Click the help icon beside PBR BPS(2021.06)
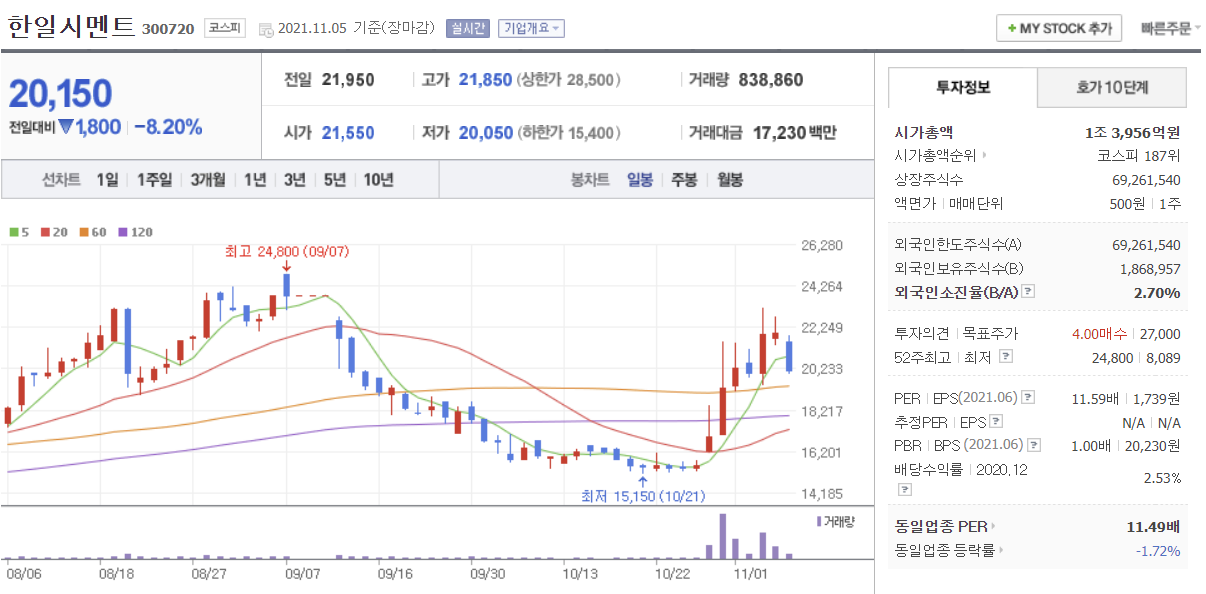Viewport: 1206px width, 594px height. [1034, 445]
